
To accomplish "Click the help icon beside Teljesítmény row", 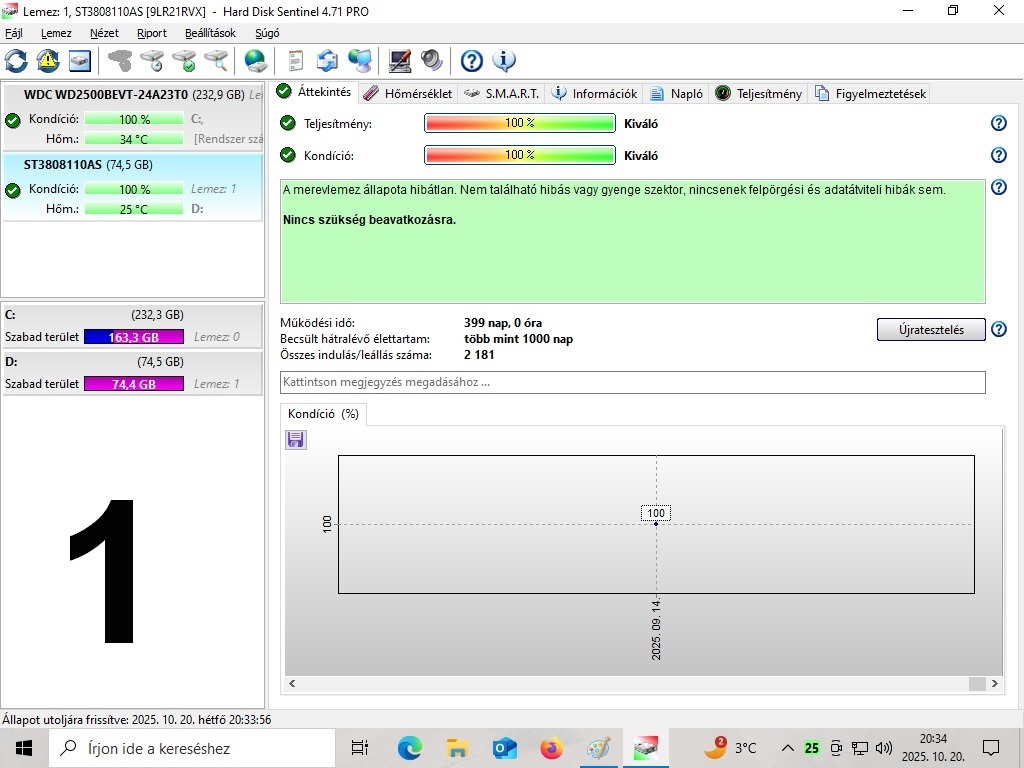I will tap(999, 123).
